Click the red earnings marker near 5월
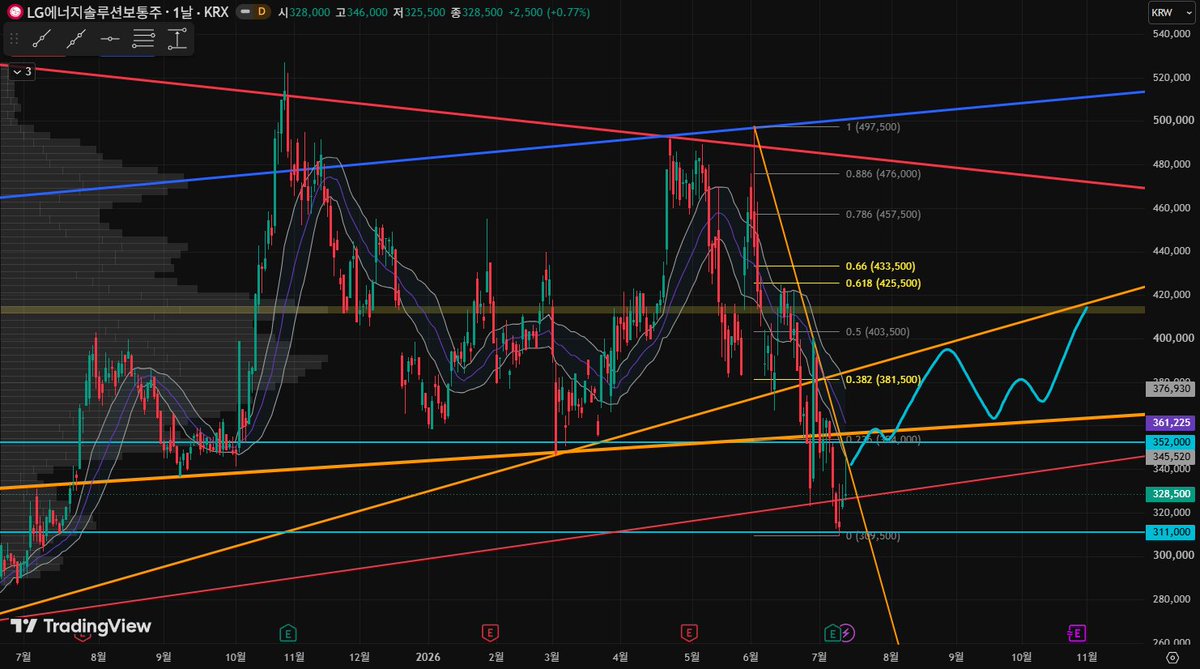1200x669 pixels. click(x=688, y=632)
